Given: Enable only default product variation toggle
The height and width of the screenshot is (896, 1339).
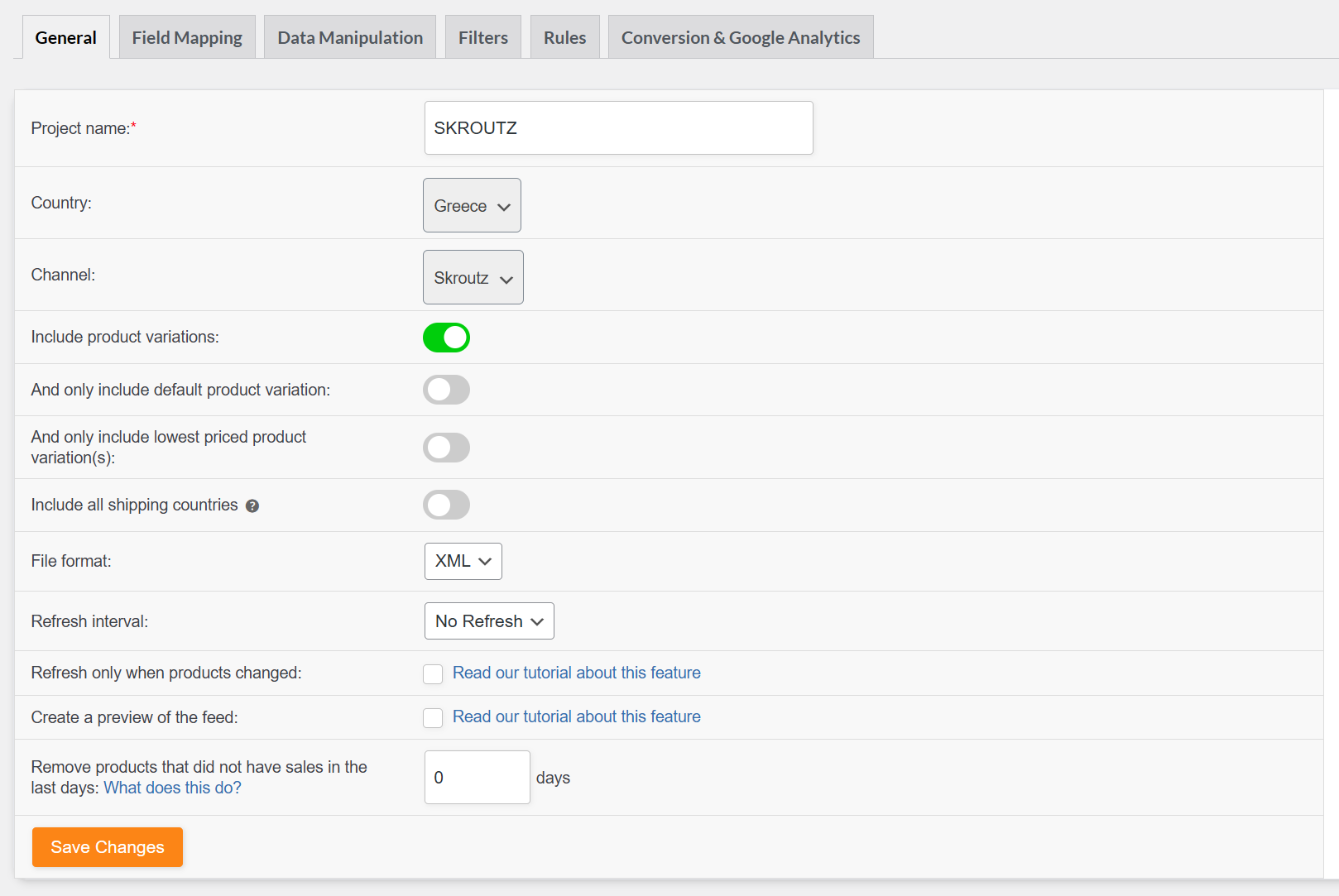Looking at the screenshot, I should 446,390.
